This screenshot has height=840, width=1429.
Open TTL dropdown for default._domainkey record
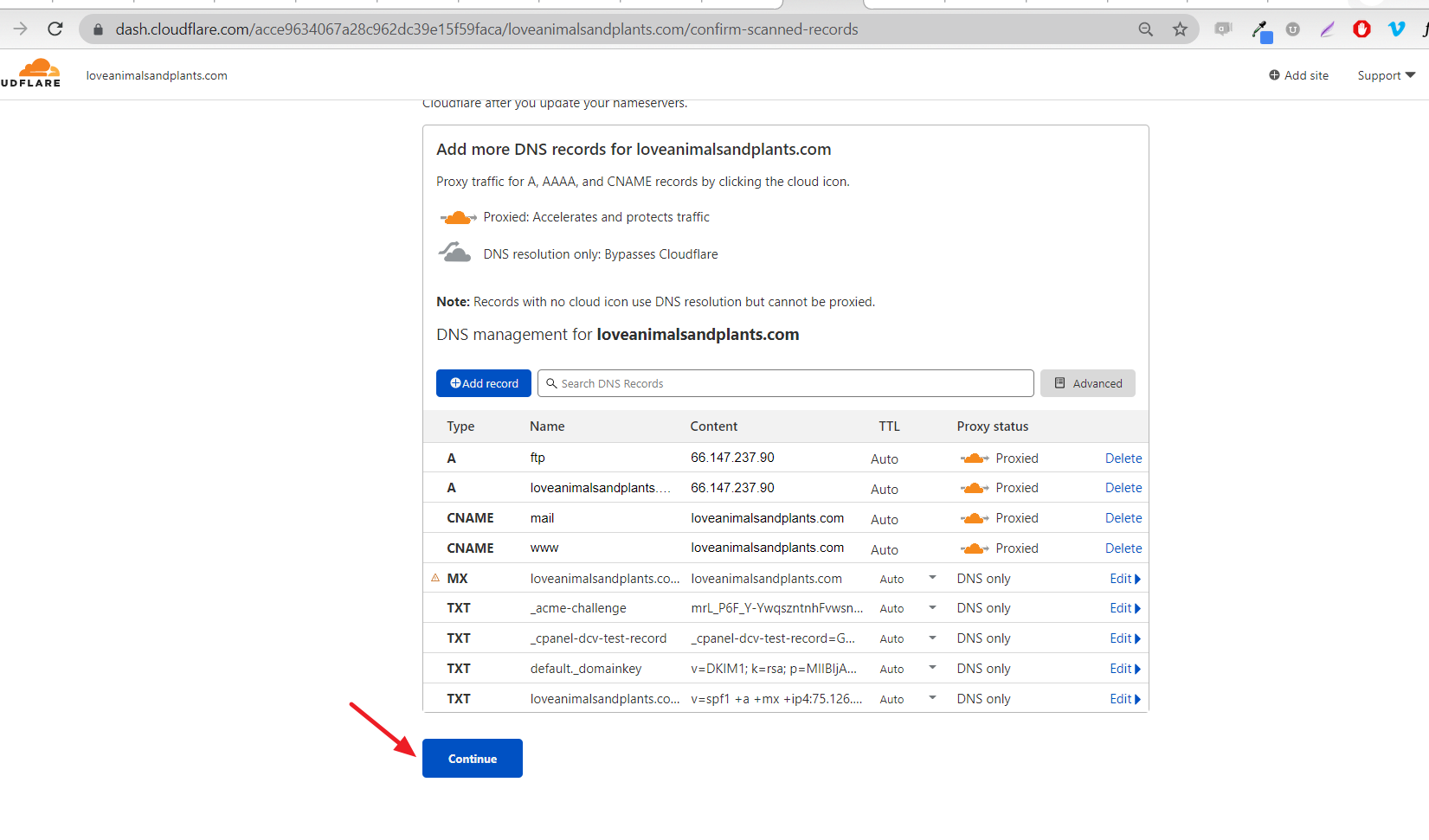(932, 668)
